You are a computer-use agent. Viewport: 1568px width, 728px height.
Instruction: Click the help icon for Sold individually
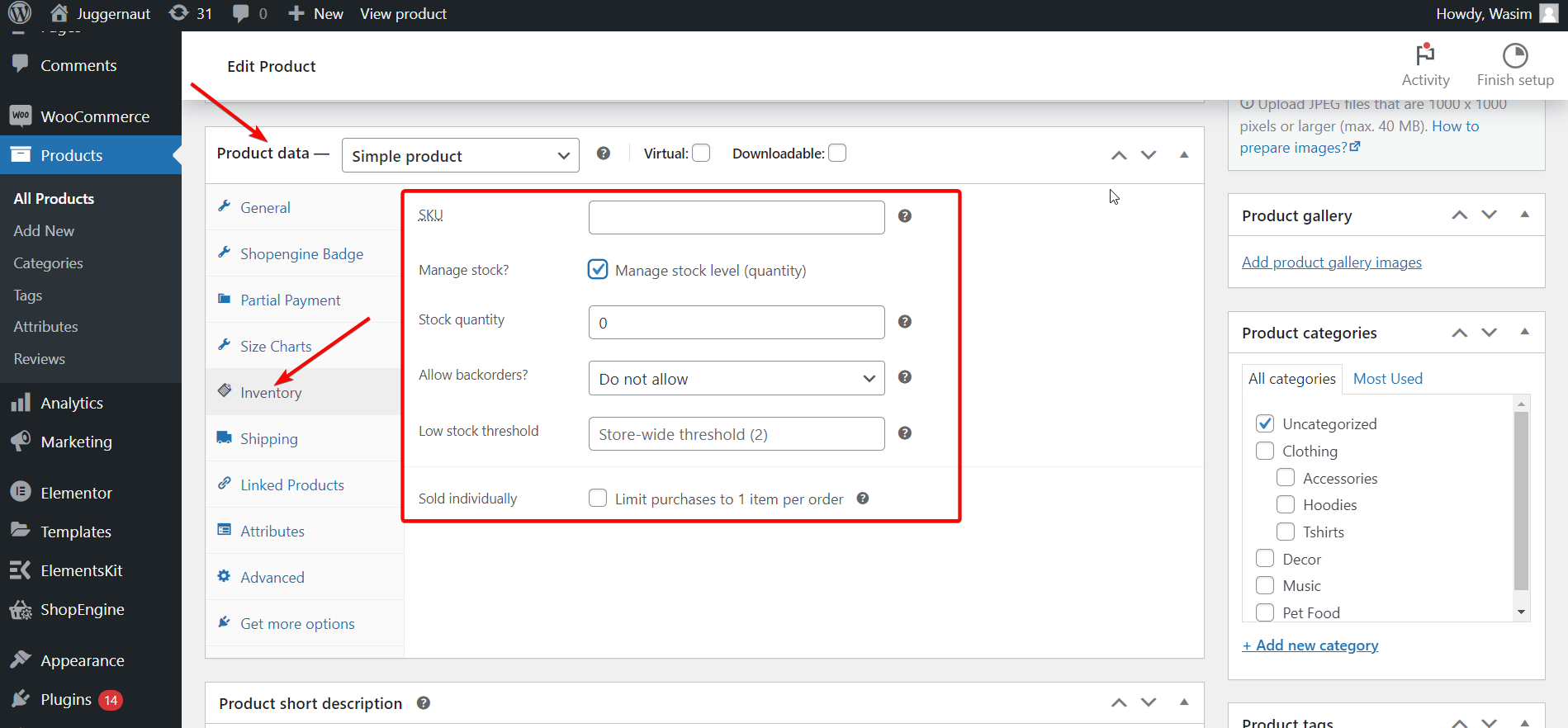point(863,499)
